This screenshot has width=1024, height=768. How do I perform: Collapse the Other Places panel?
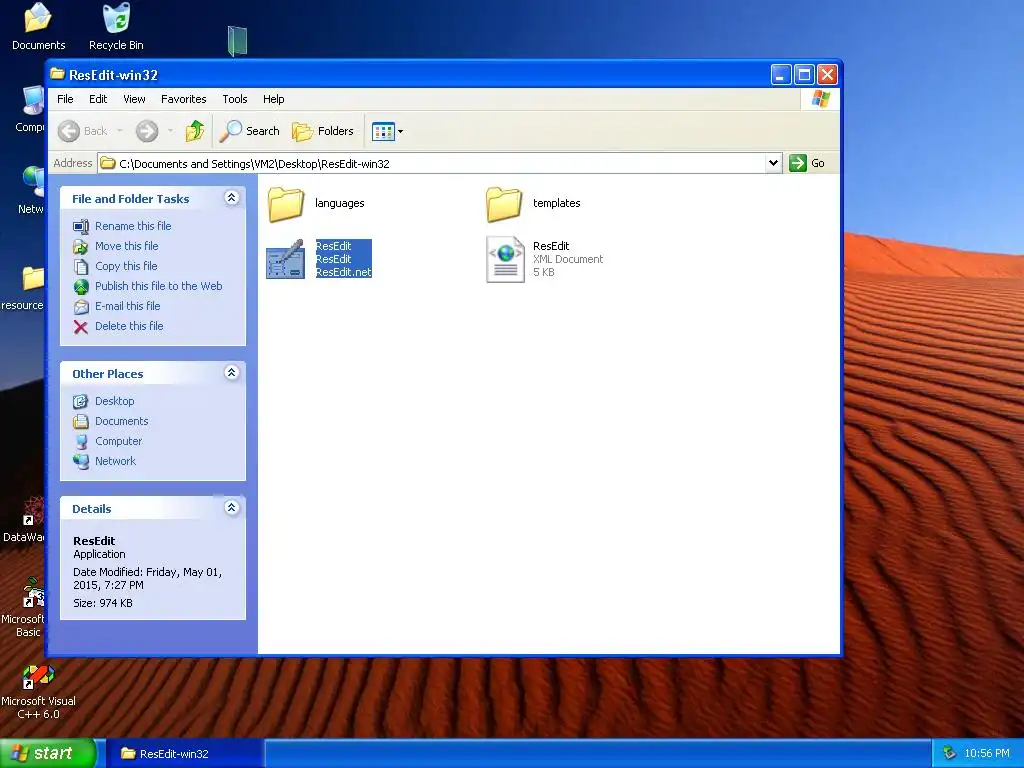point(231,373)
